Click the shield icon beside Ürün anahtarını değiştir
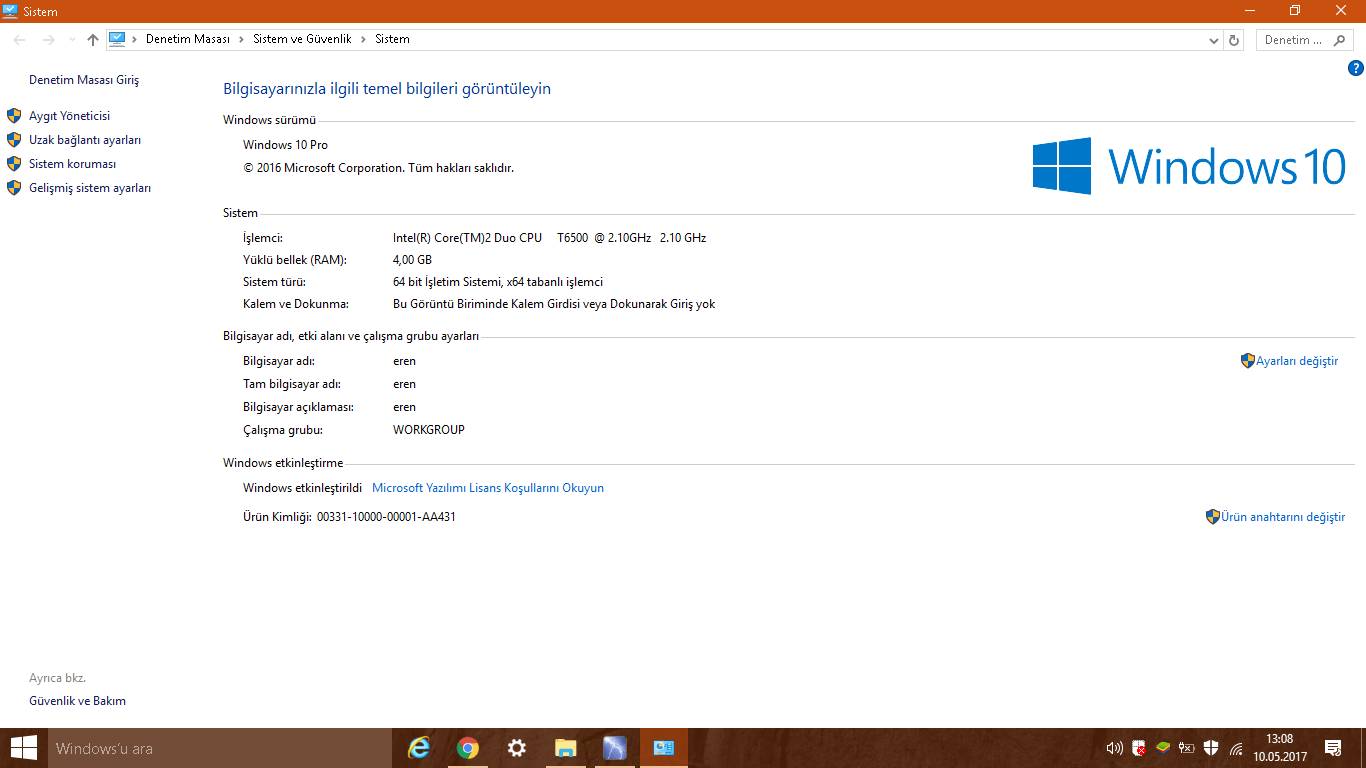Screen dimensions: 1366x768 point(1213,517)
